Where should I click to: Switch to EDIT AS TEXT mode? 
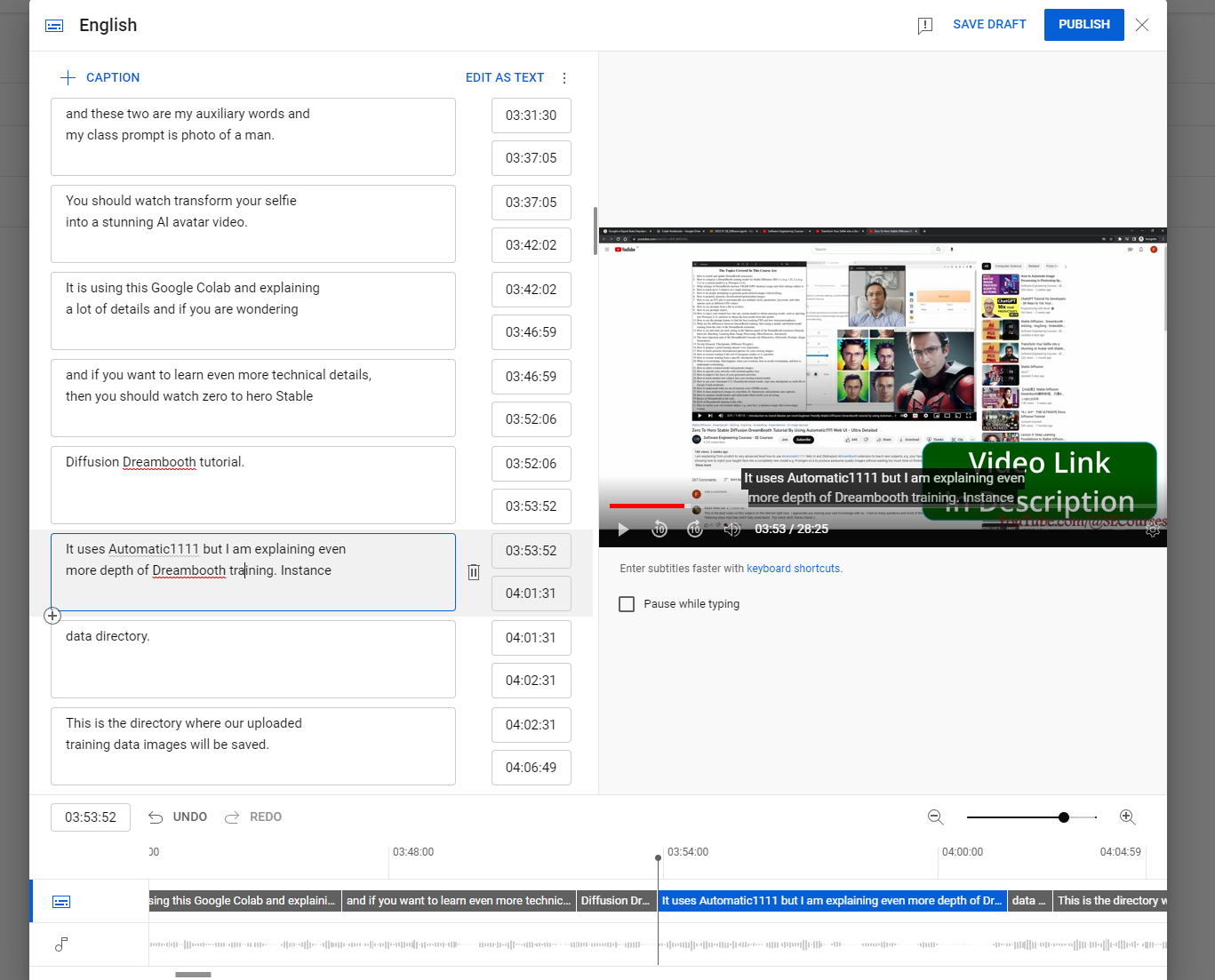coord(504,77)
